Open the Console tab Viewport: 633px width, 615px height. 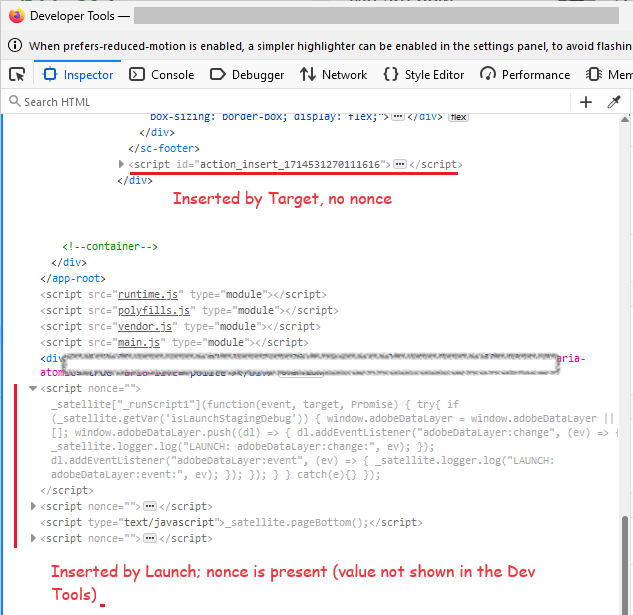coord(162,75)
